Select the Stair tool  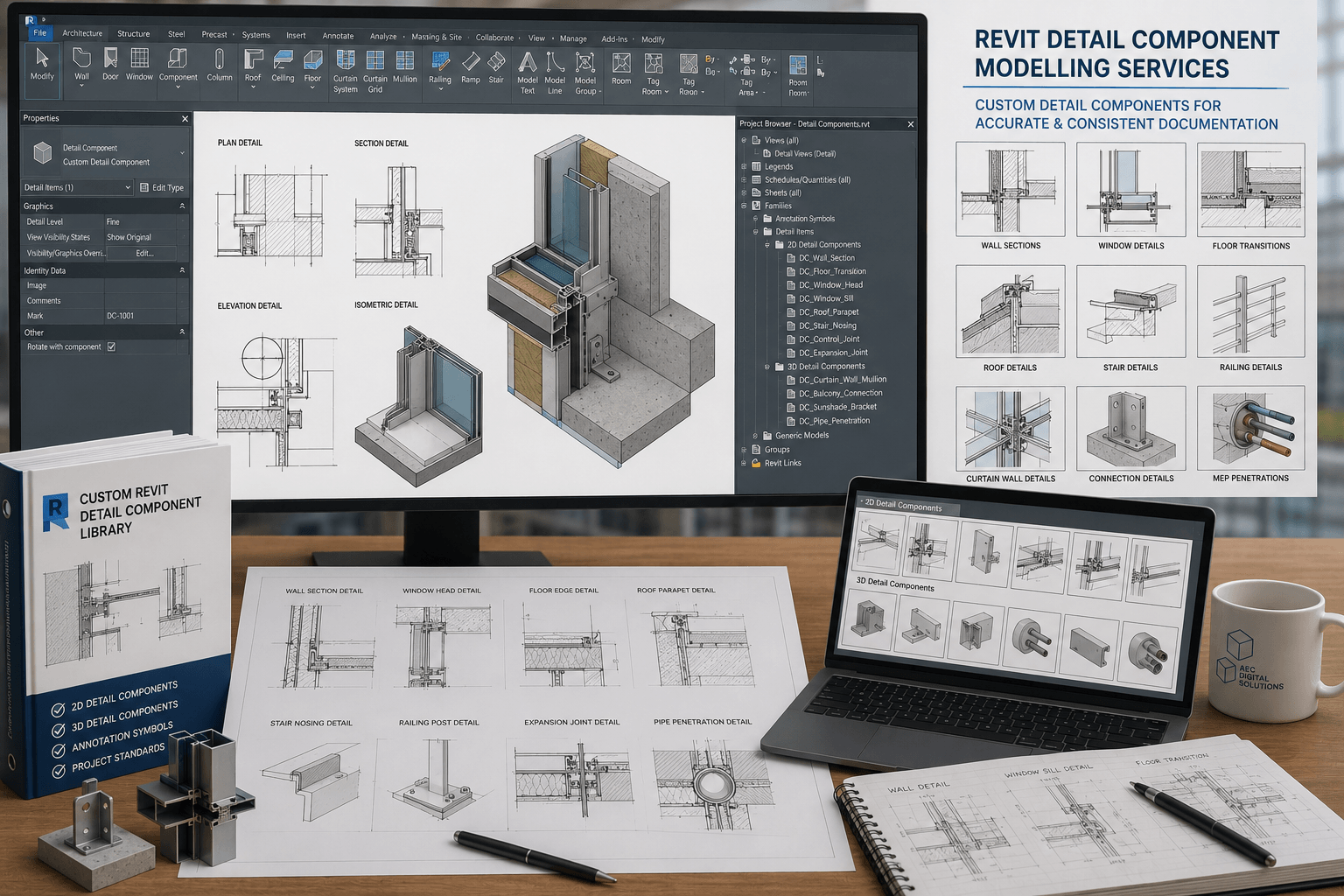point(496,66)
